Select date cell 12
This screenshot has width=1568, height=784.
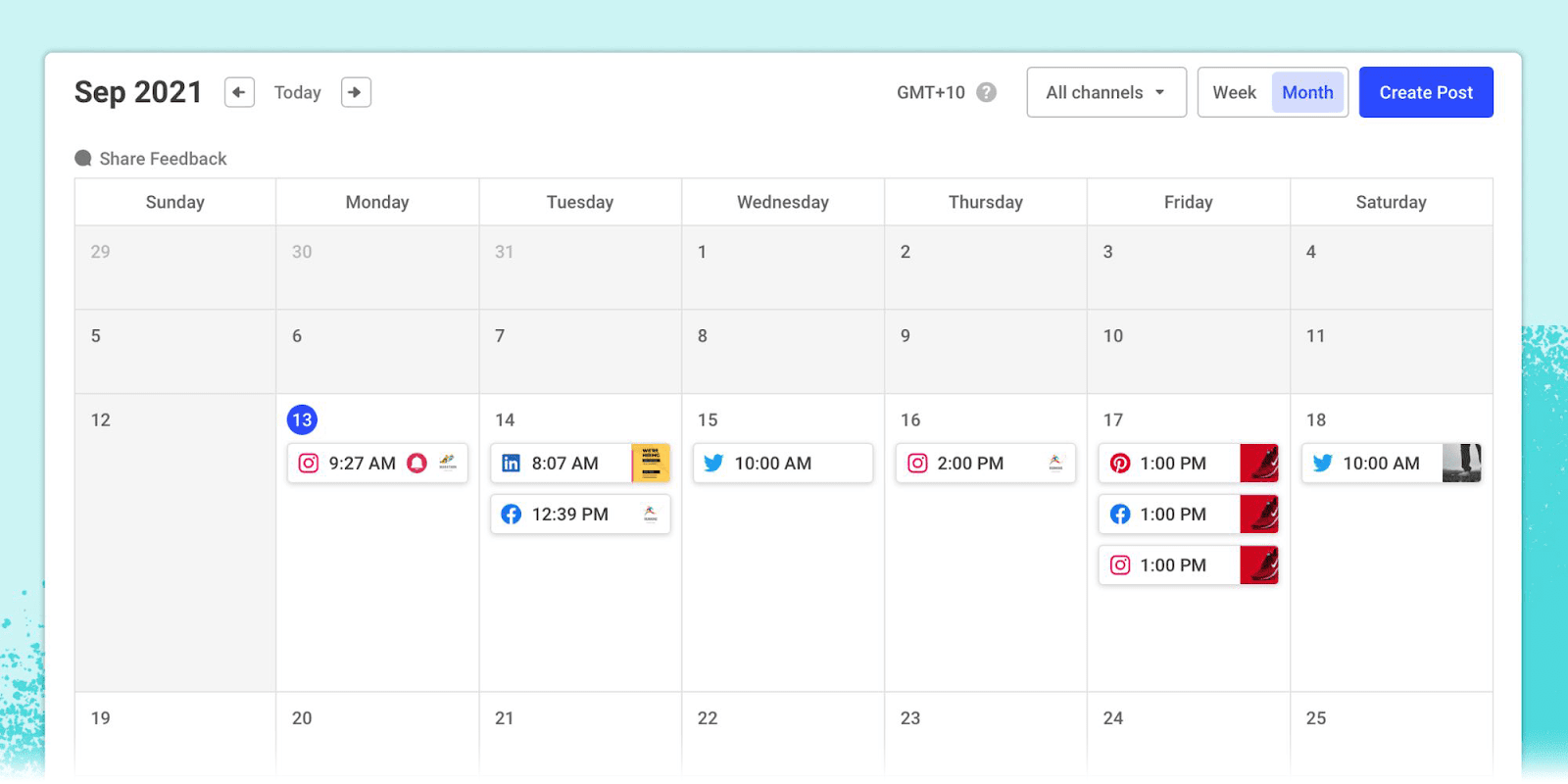point(175,543)
